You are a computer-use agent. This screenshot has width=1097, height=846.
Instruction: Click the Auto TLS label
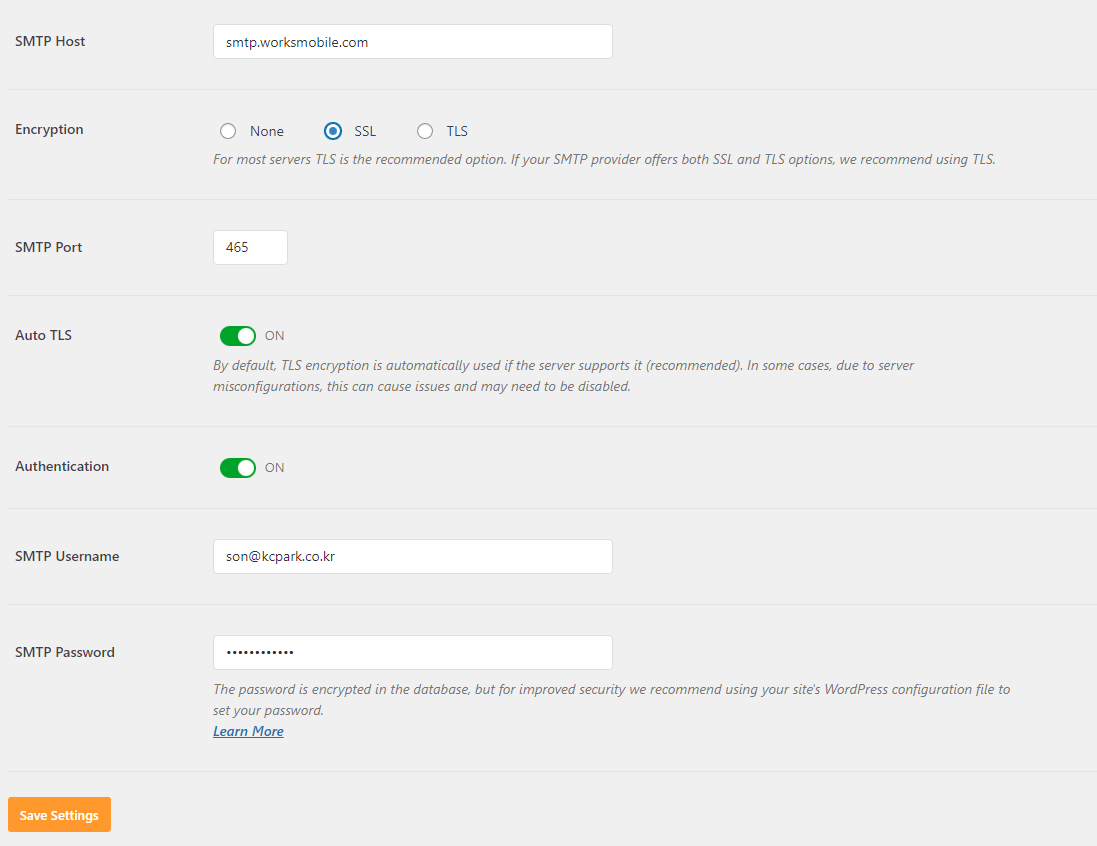(x=43, y=335)
